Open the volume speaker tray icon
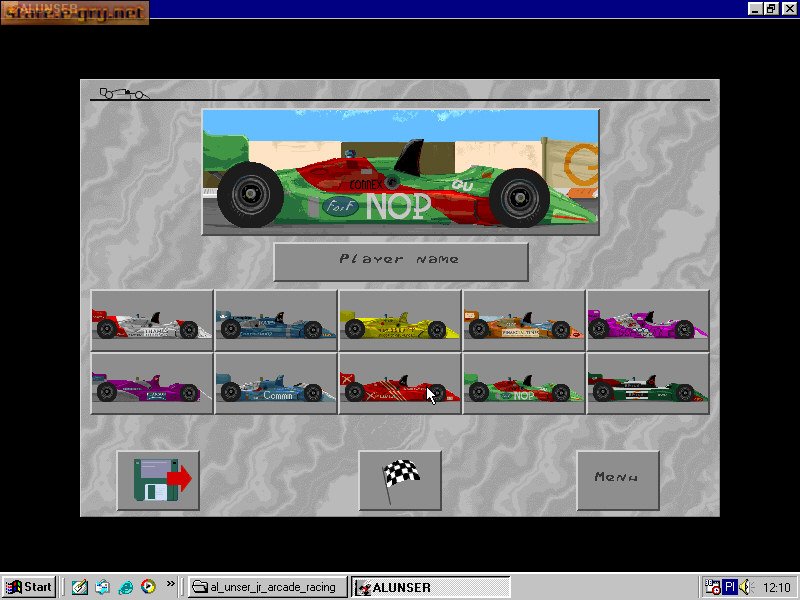 click(745, 587)
